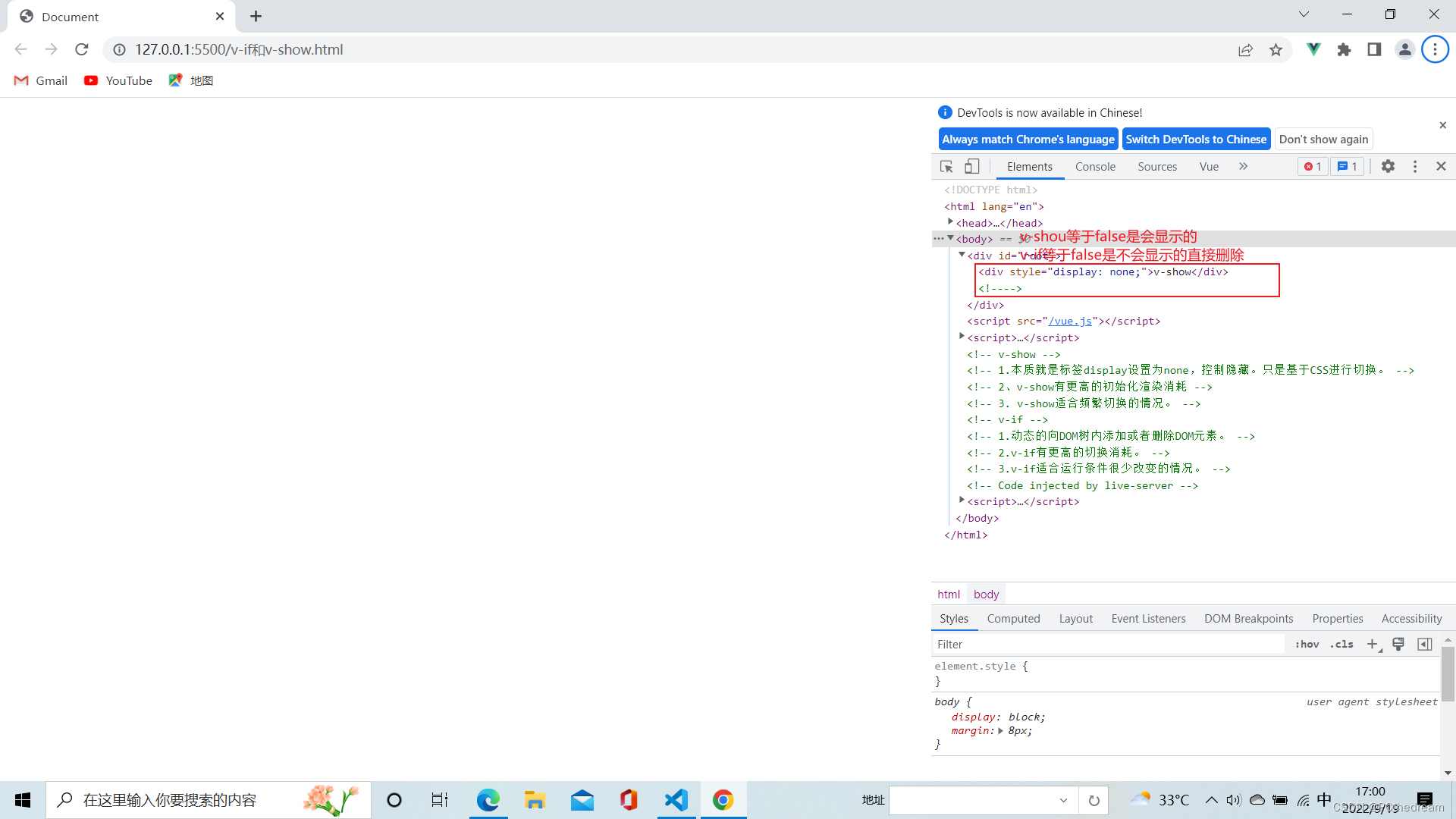
Task: Click the red error count badge
Action: pos(1313,166)
